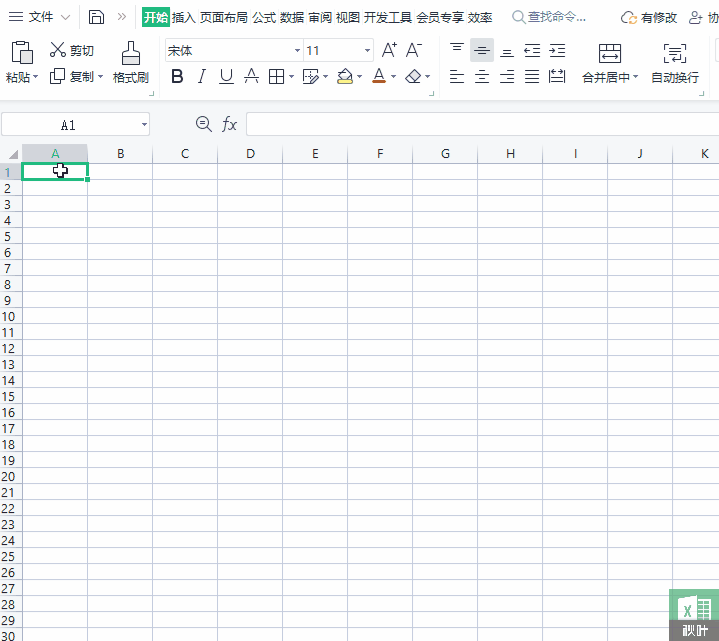Click the 有修改 cloud status button
This screenshot has width=719, height=641.
click(x=649, y=17)
